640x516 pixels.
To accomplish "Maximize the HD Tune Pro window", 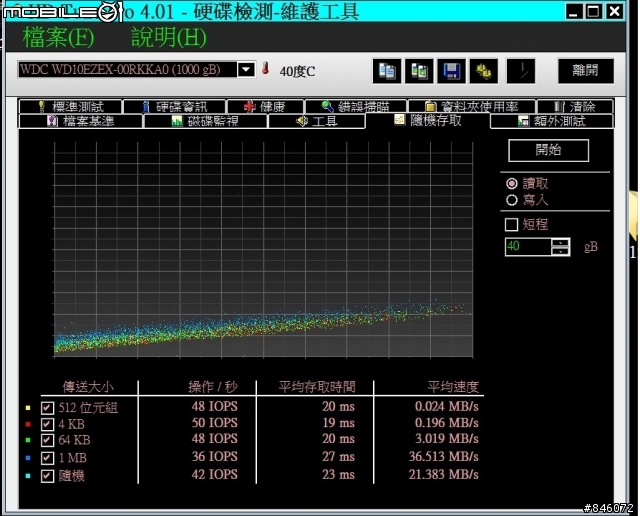I will click(593, 11).
